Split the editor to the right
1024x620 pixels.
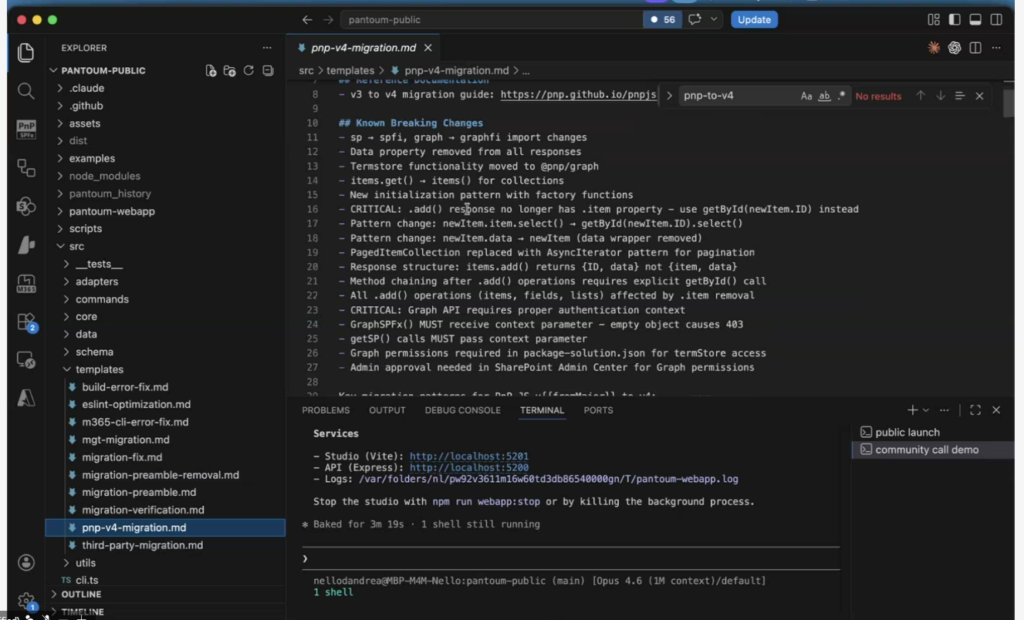click(x=975, y=47)
